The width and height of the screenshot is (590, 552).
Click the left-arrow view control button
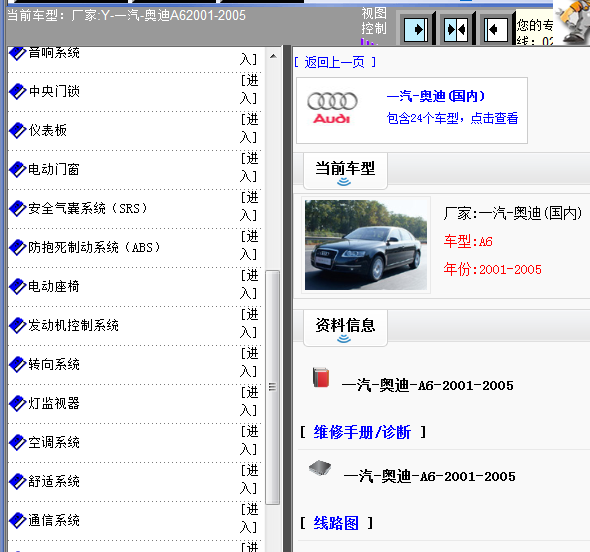[x=496, y=29]
